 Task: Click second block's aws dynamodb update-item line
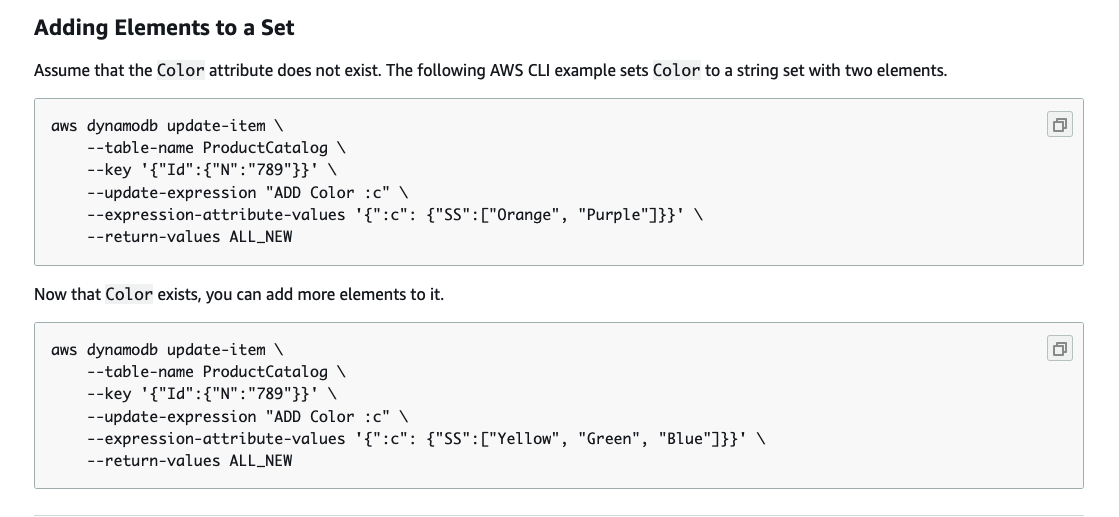(x=167, y=349)
